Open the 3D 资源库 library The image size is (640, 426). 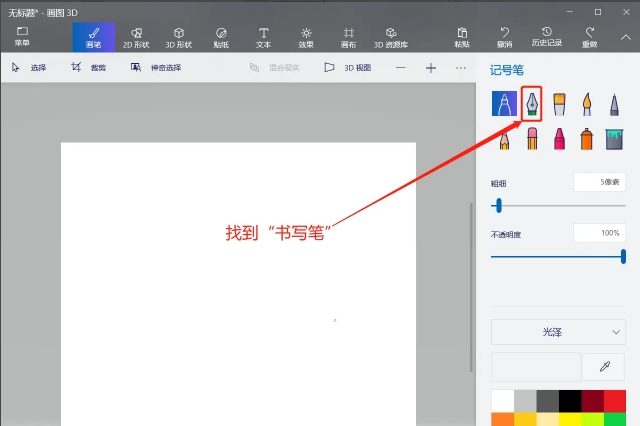(391, 38)
